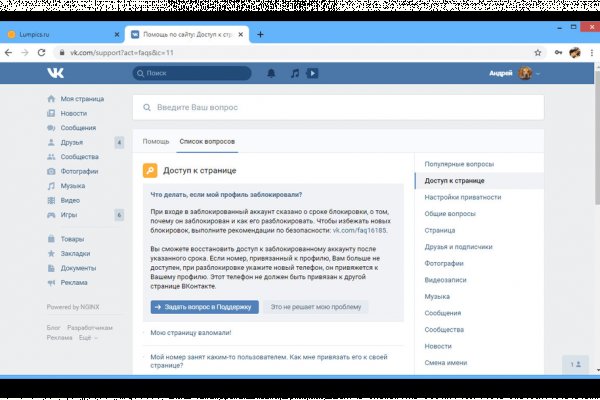Switch to the Помощь tab
Screen dimensions: 600x400
[x=155, y=141]
